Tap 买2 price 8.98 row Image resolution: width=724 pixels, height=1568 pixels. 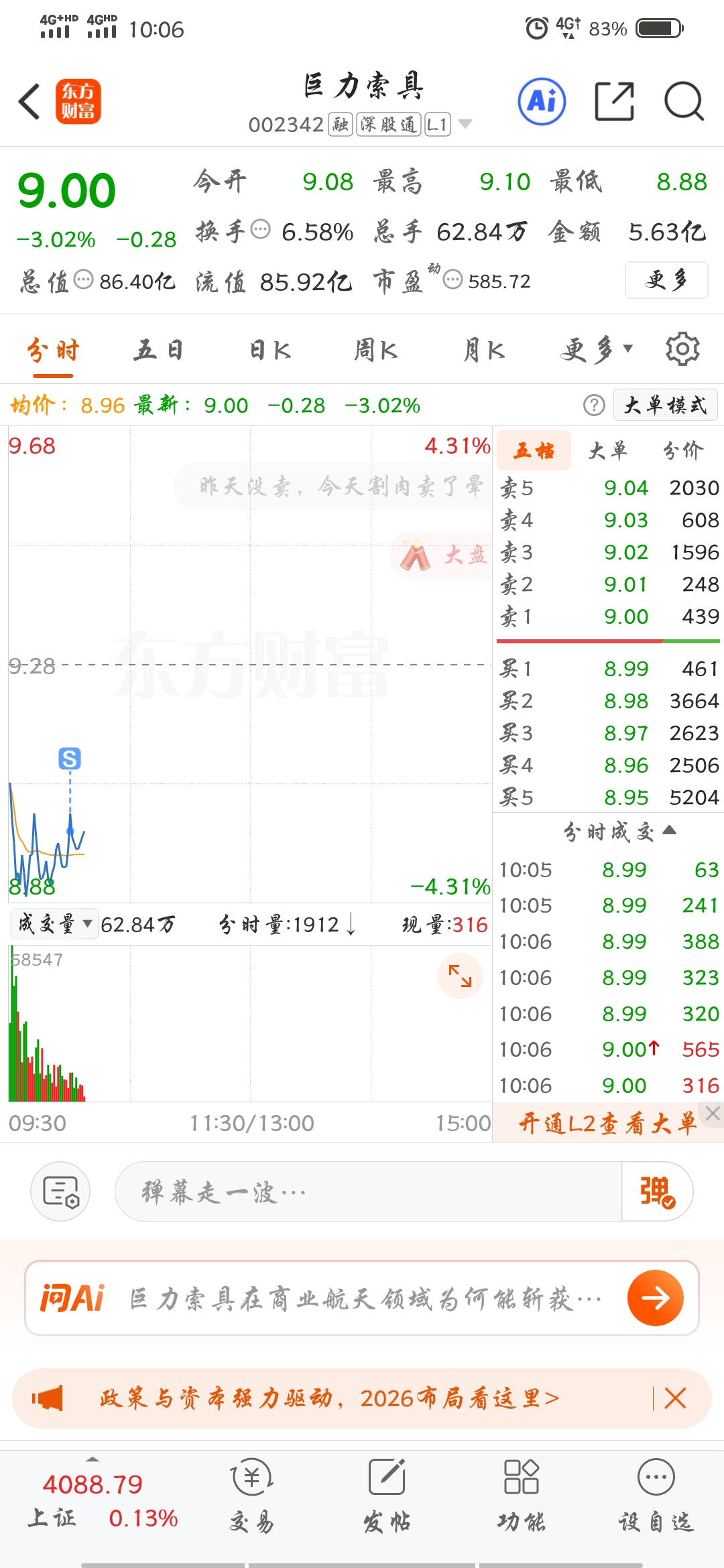[609, 701]
